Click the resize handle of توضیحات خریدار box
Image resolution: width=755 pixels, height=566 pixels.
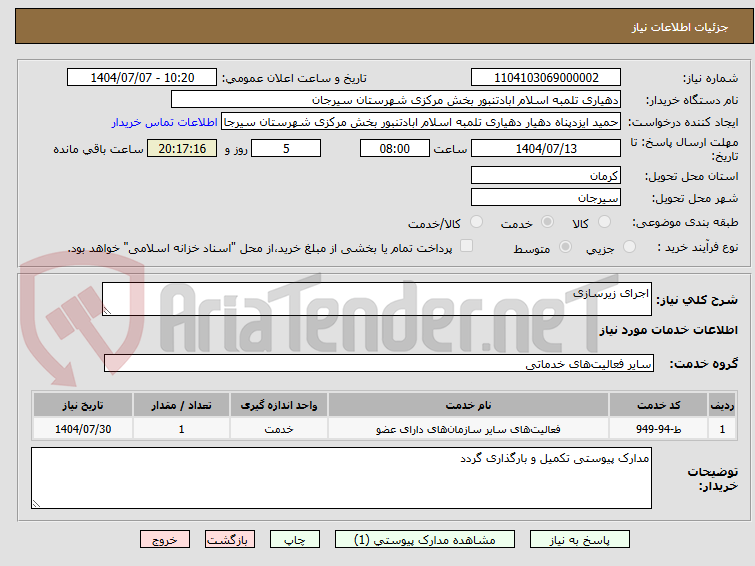[x=36, y=504]
